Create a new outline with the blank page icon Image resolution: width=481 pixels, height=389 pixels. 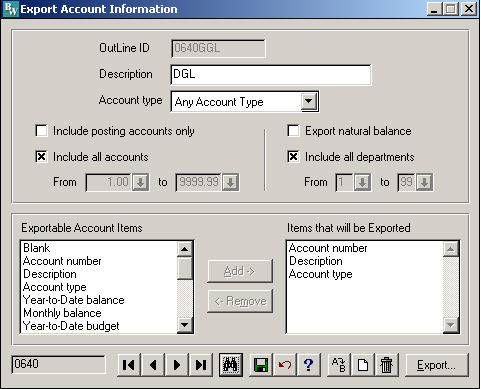363,365
